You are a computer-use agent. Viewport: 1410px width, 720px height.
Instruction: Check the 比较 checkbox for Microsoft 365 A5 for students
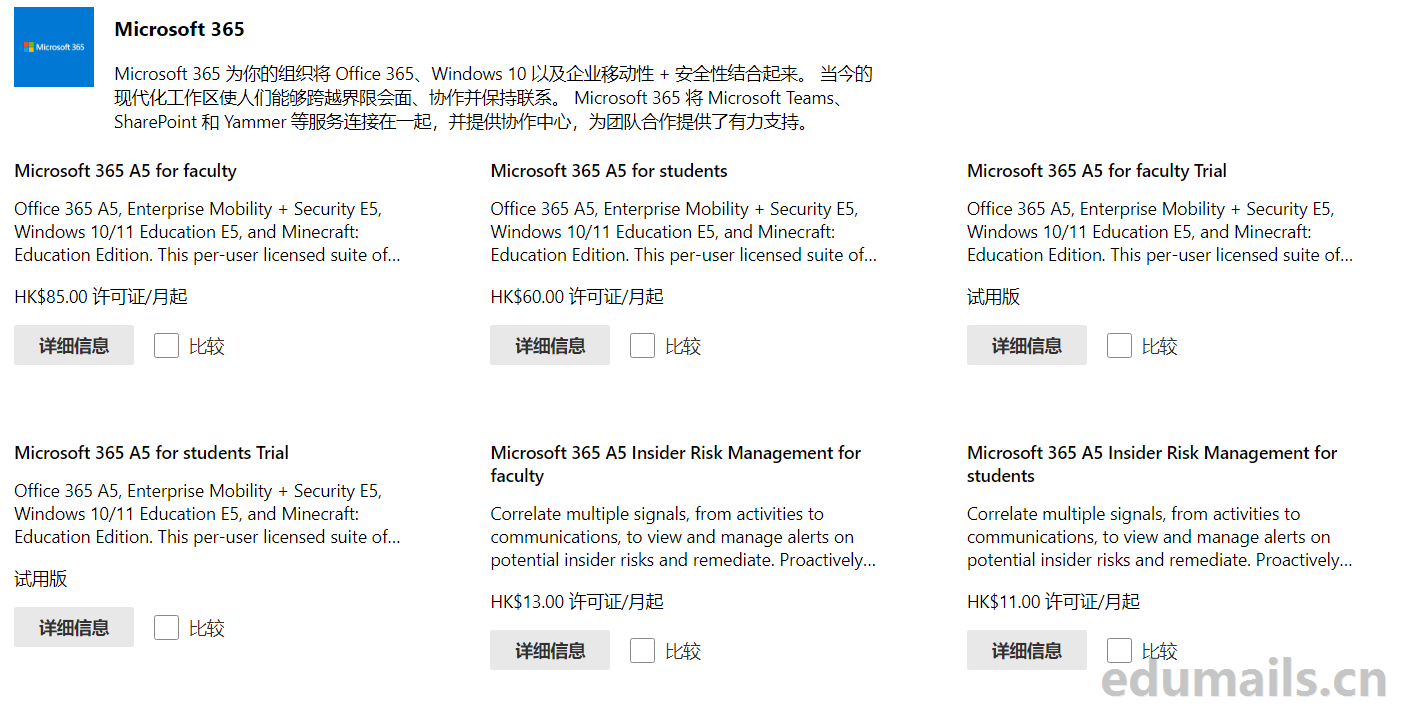(x=643, y=345)
